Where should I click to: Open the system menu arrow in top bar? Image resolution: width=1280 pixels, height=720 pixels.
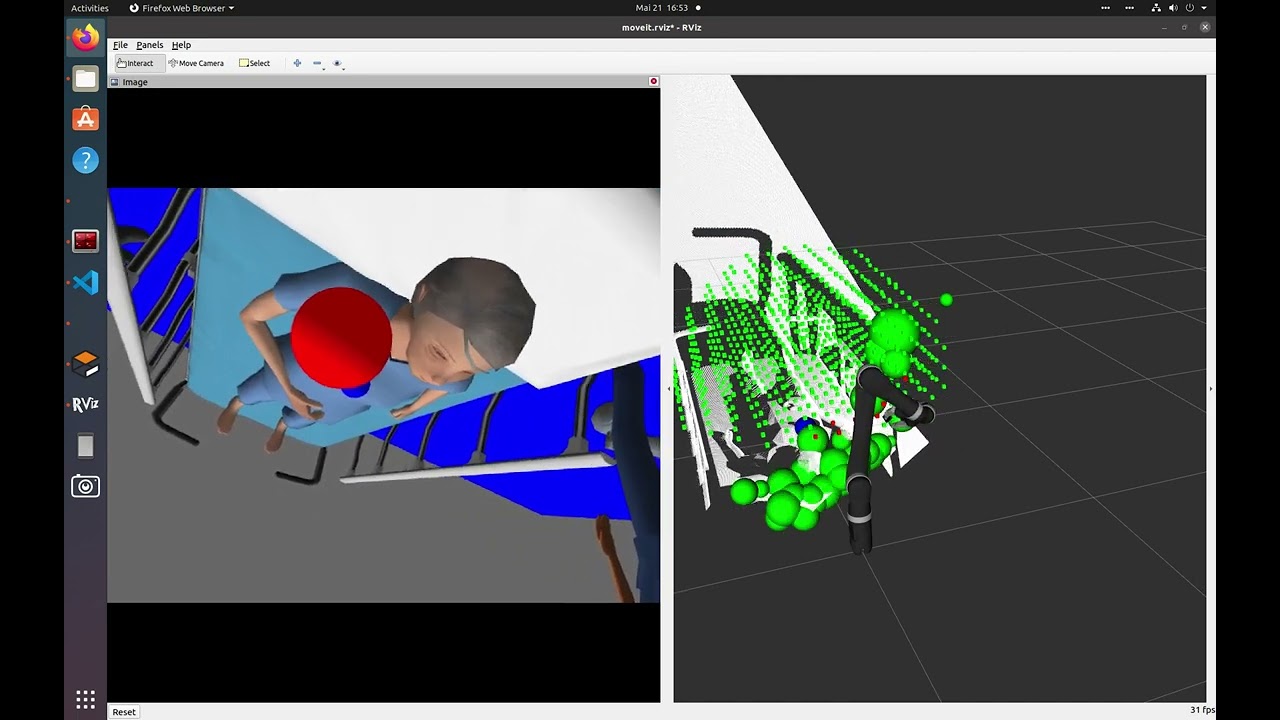1204,8
